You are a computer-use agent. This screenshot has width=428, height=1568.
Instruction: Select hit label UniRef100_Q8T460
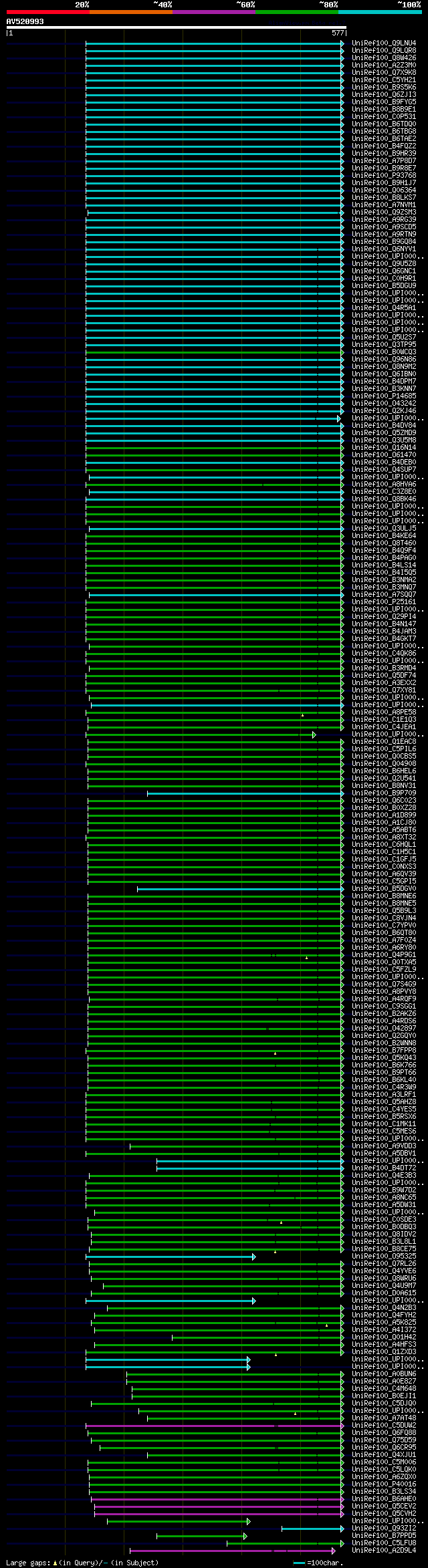384,543
